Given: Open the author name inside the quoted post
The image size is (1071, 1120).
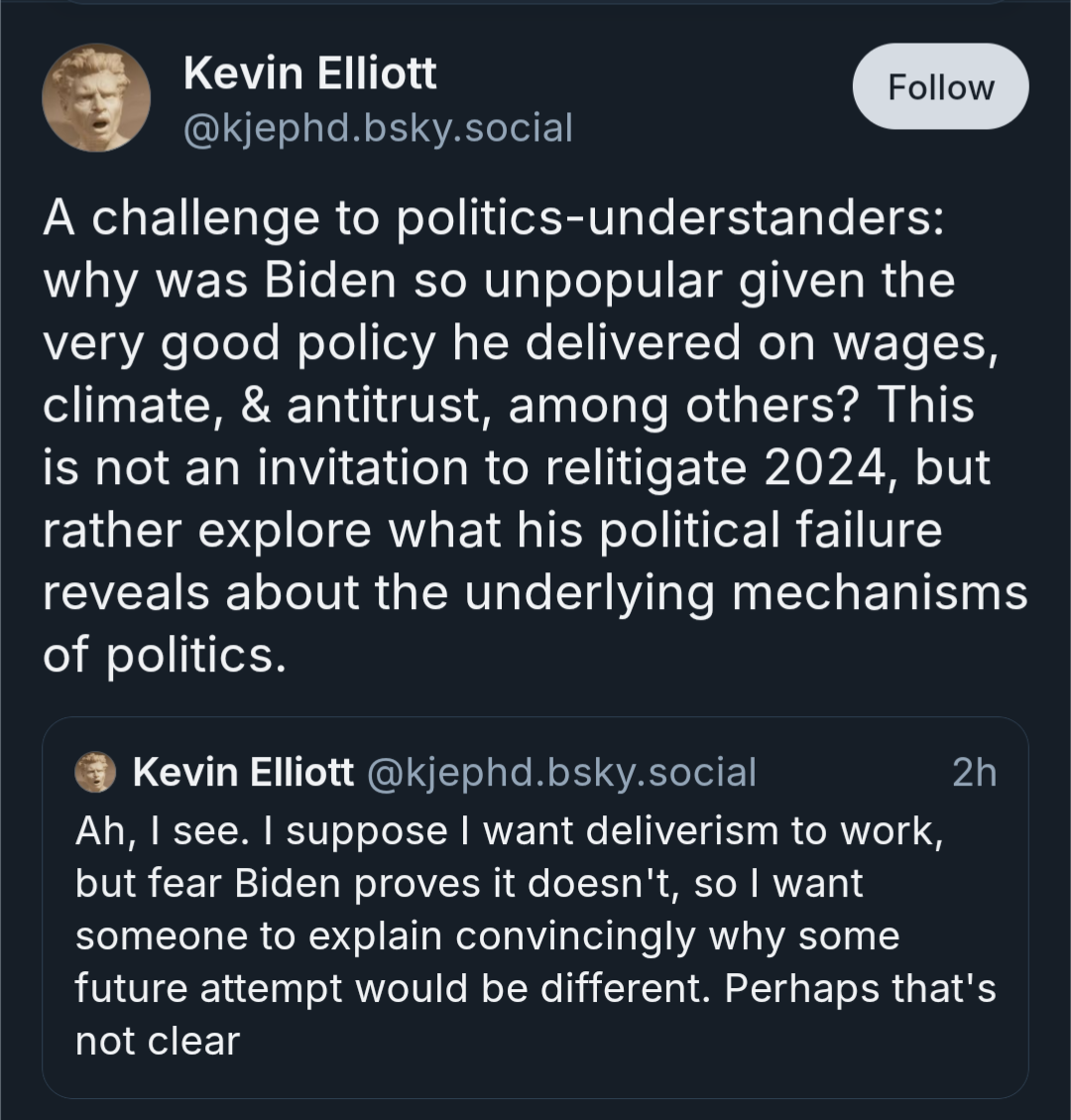Looking at the screenshot, I should pos(243,772).
